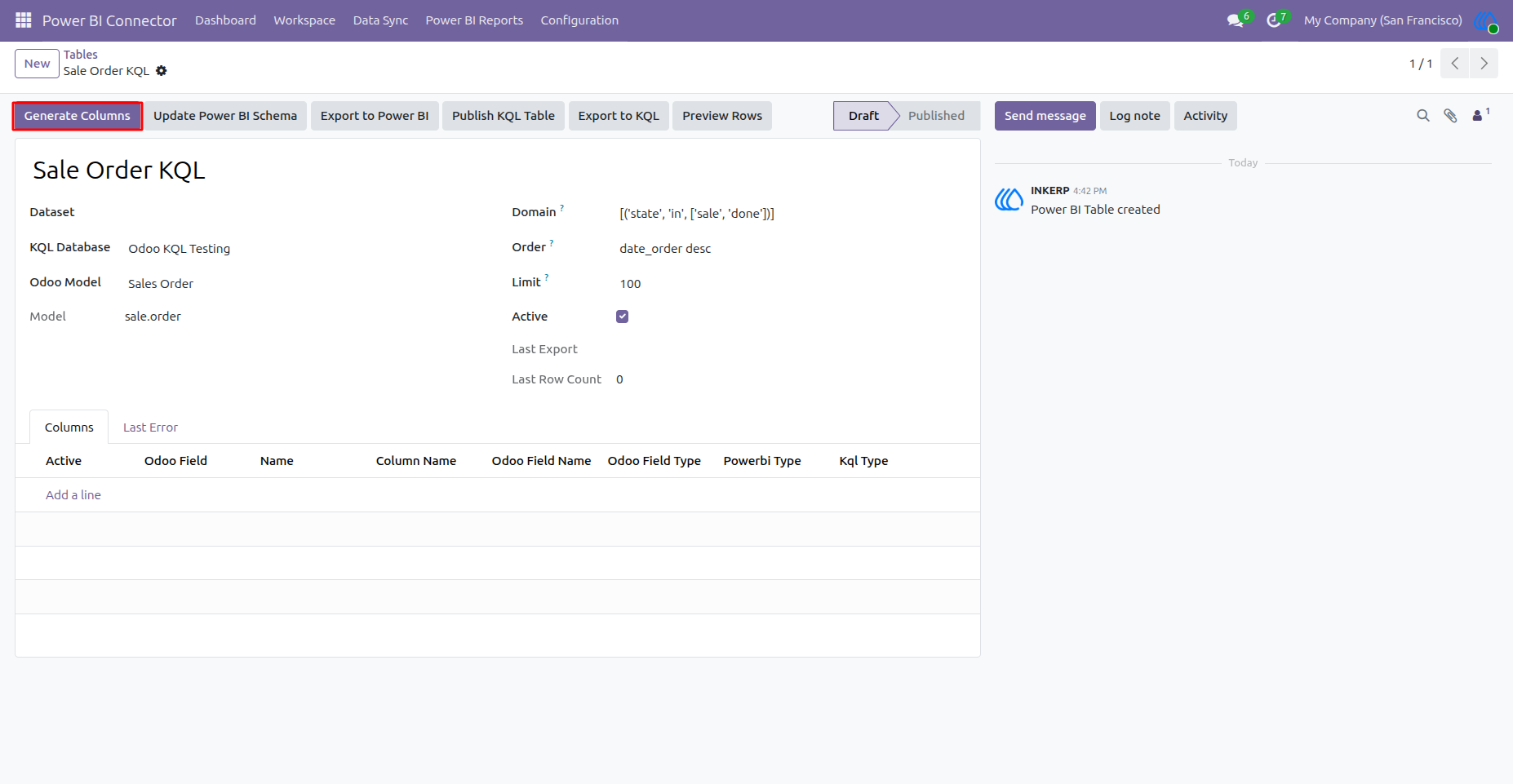Open the Workspace menu
Screen dimensions: 1513x784
(x=304, y=20)
